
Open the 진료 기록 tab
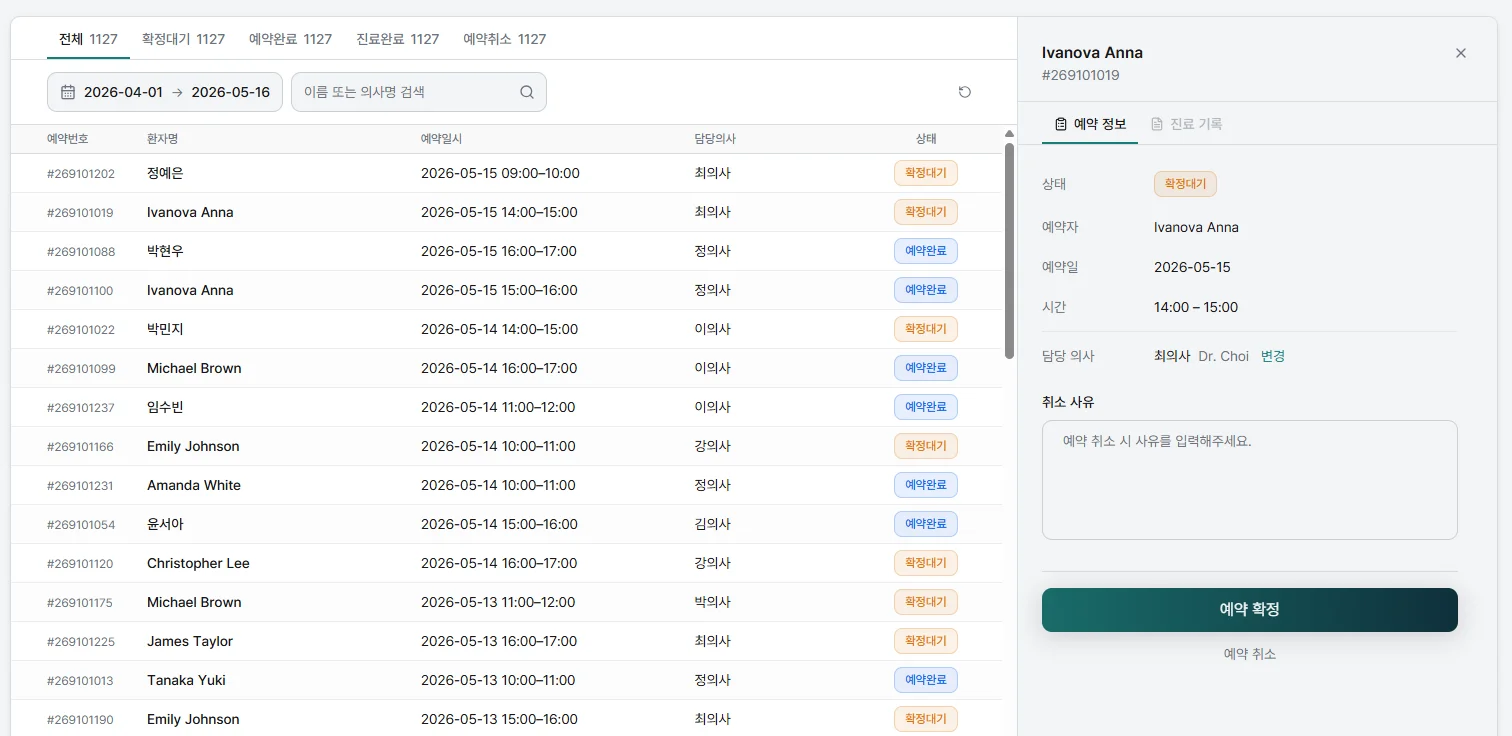coord(1187,124)
